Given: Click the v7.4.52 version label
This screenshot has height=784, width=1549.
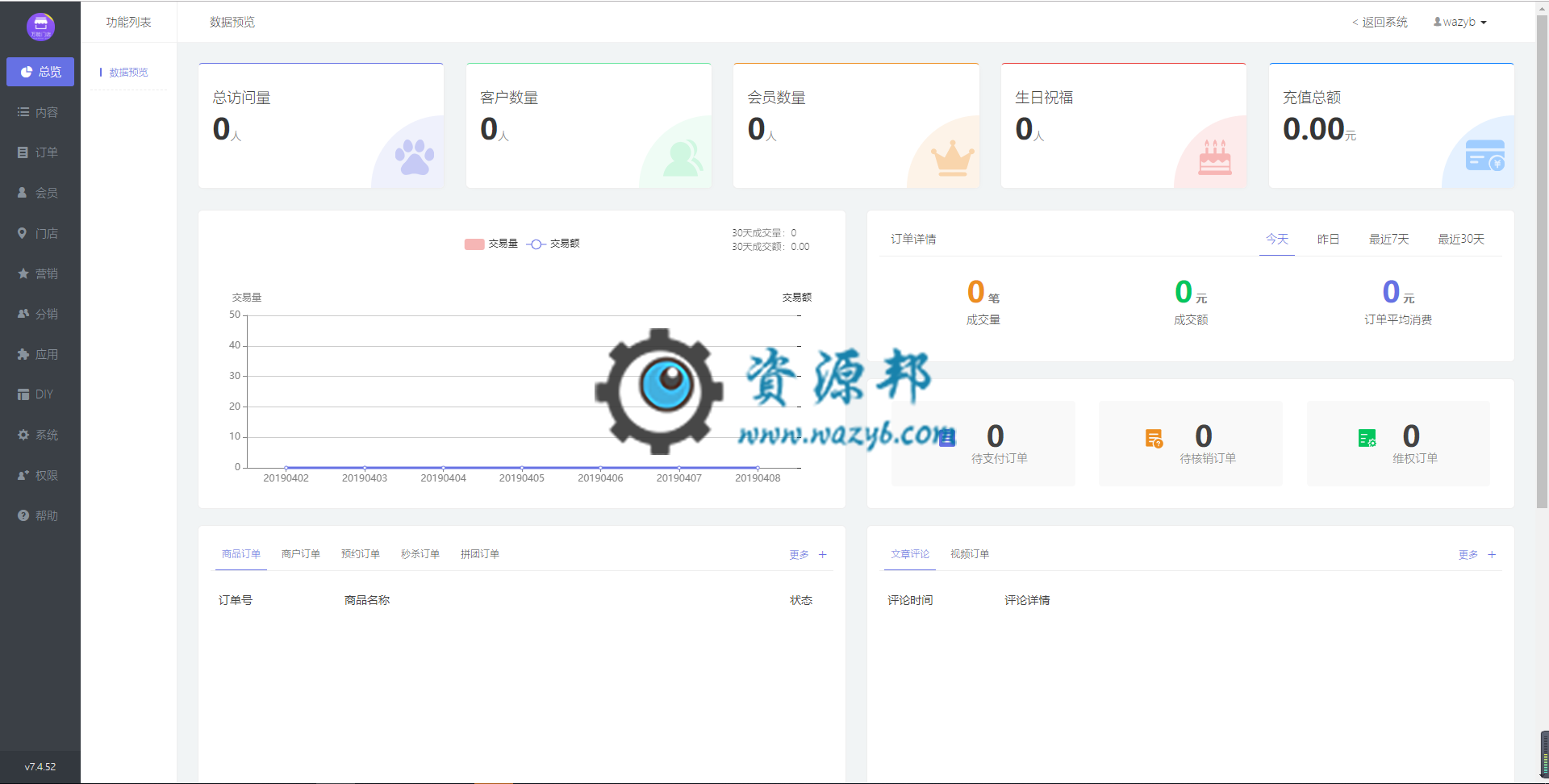Looking at the screenshot, I should click(x=40, y=767).
